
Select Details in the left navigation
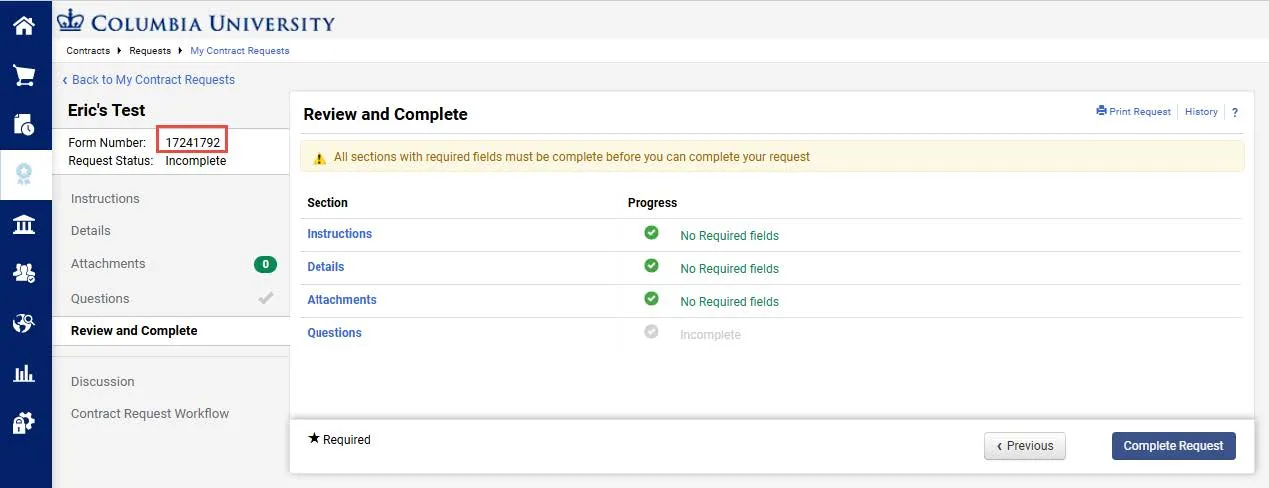(91, 230)
